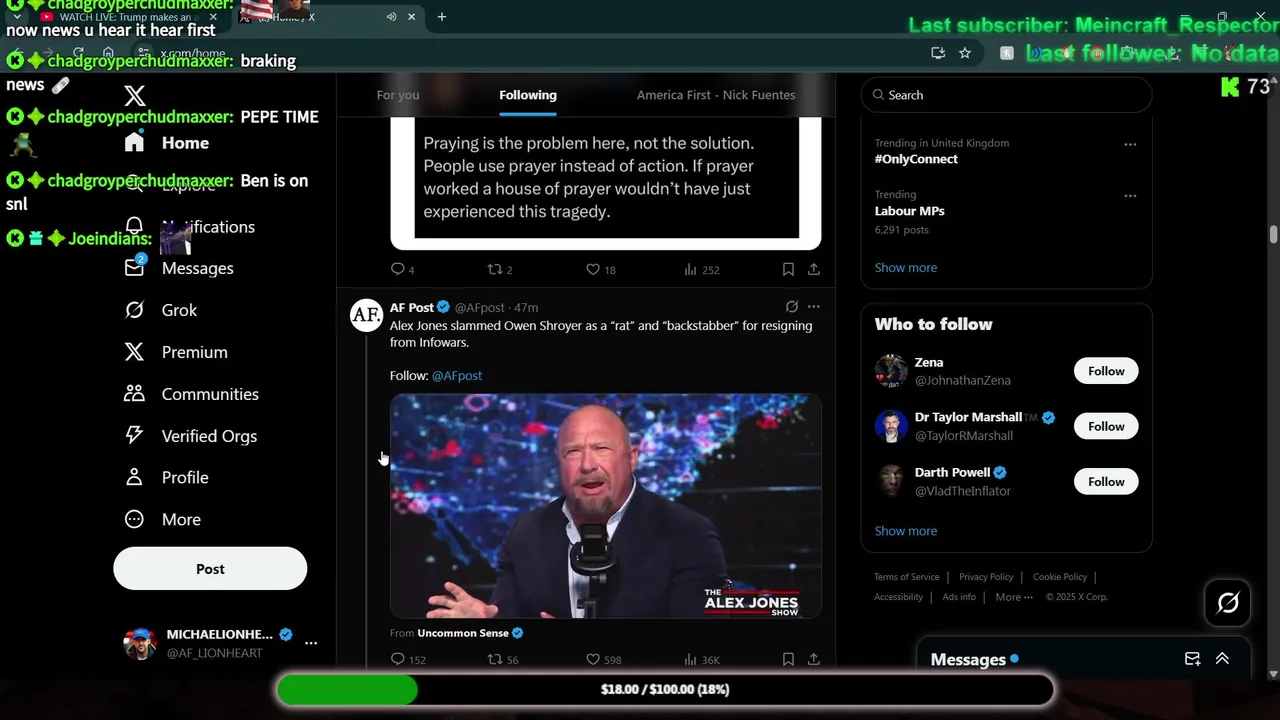The width and height of the screenshot is (1280, 720).
Task: Open Cookie Policy link
Action: click(1060, 577)
